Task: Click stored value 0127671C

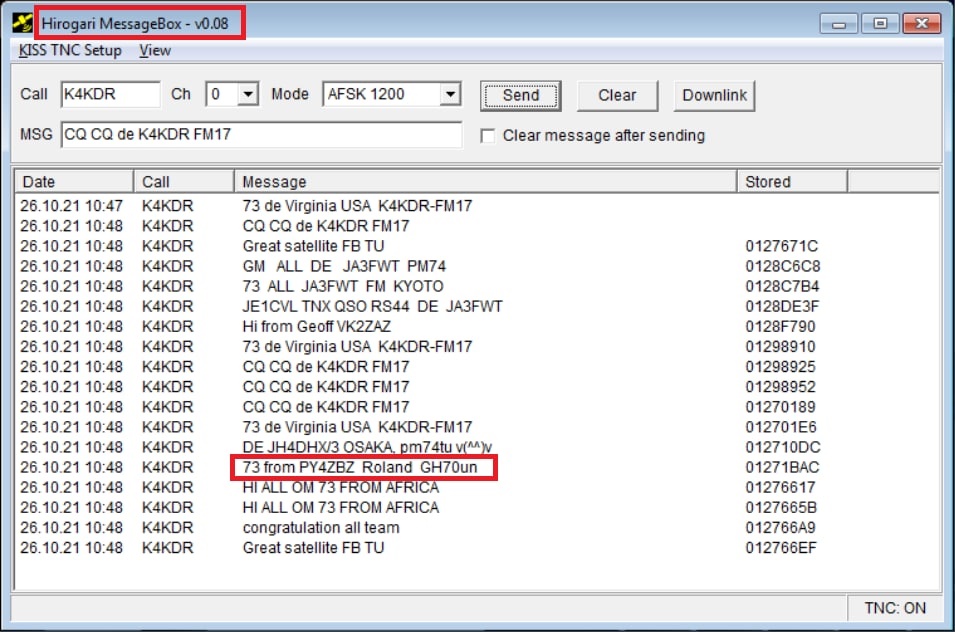Action: (x=781, y=246)
